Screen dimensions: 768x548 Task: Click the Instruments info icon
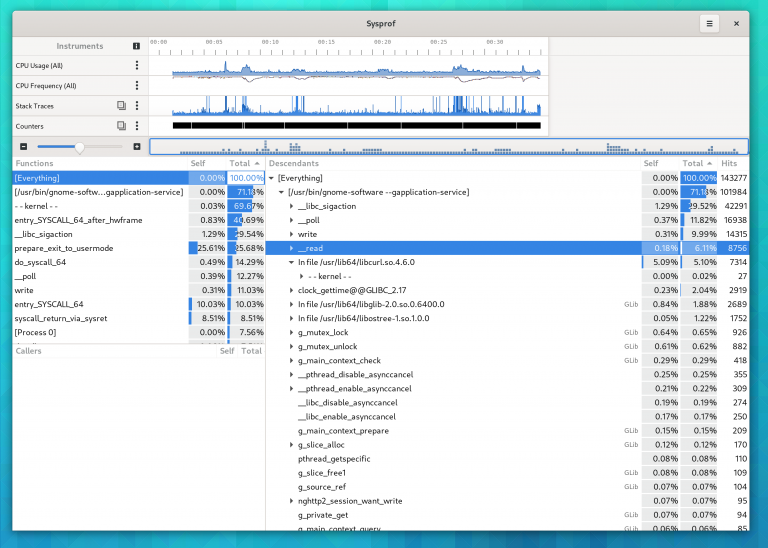pyautogui.click(x=137, y=46)
